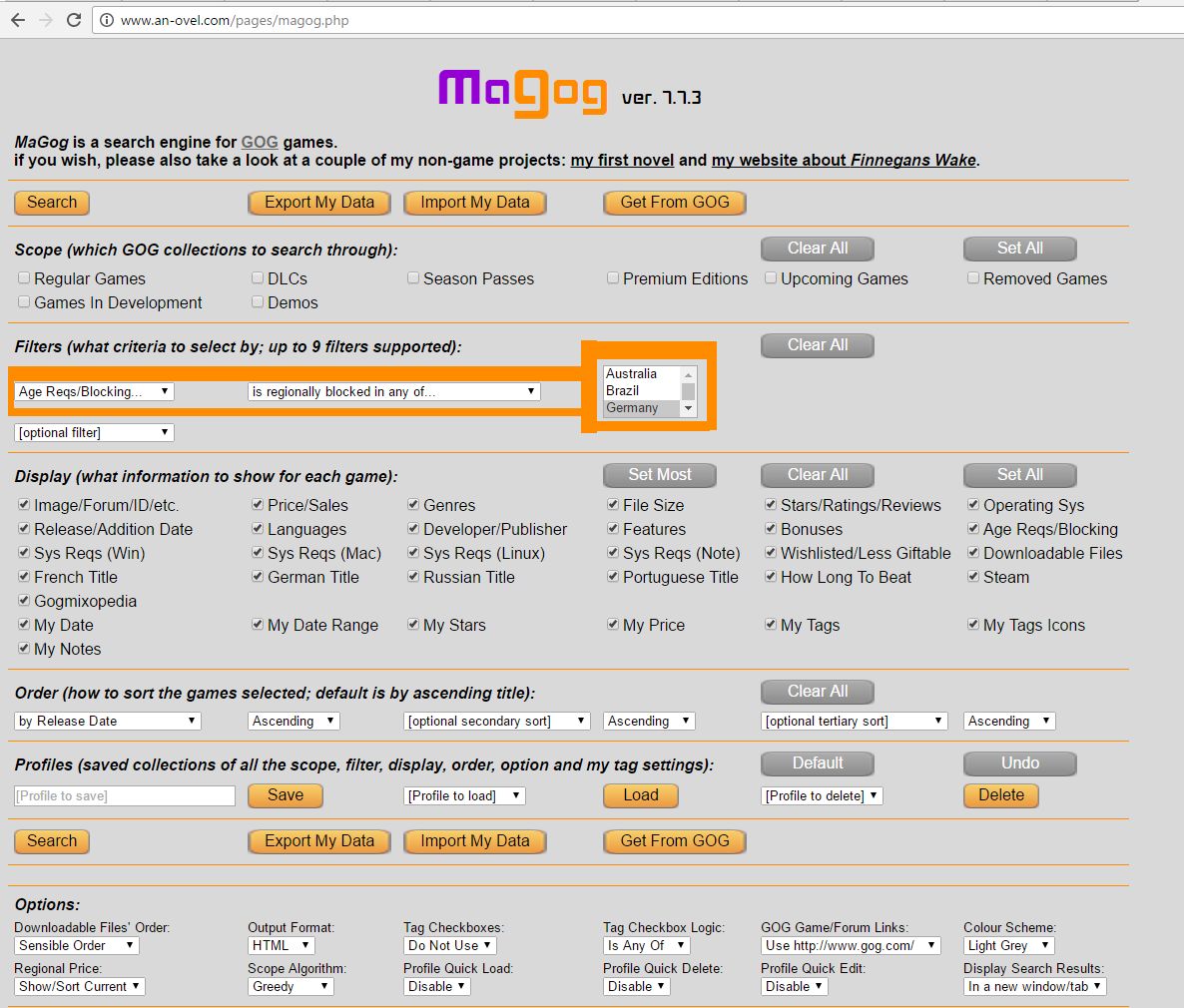1184x1008 pixels.
Task: Check Season Passes scope
Action: tap(413, 277)
